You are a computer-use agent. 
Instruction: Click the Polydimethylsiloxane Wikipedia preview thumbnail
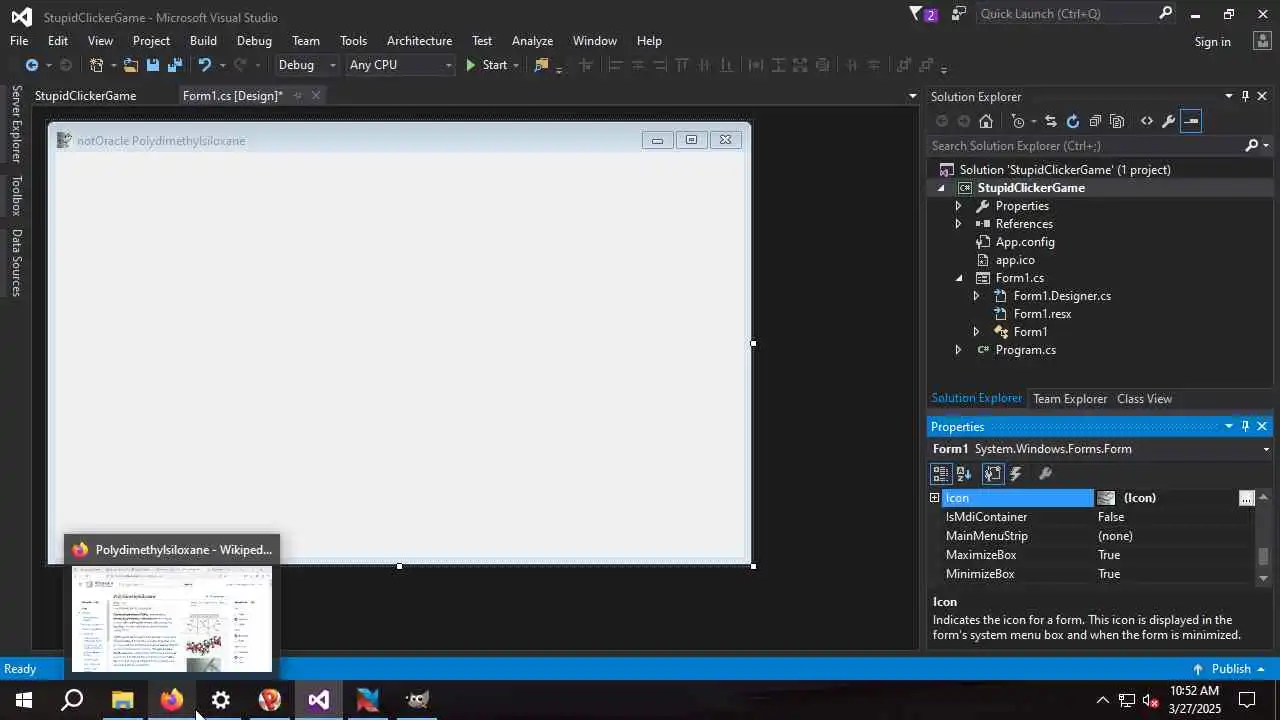[x=172, y=620]
